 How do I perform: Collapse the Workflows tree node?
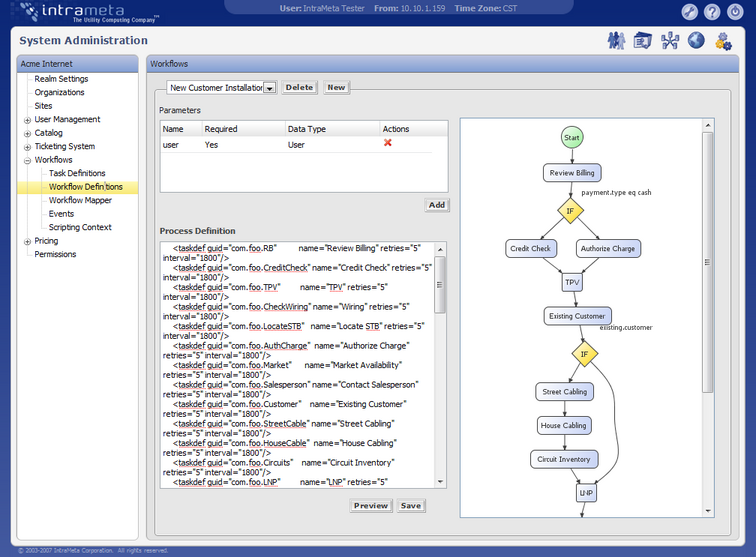pyautogui.click(x=27, y=161)
